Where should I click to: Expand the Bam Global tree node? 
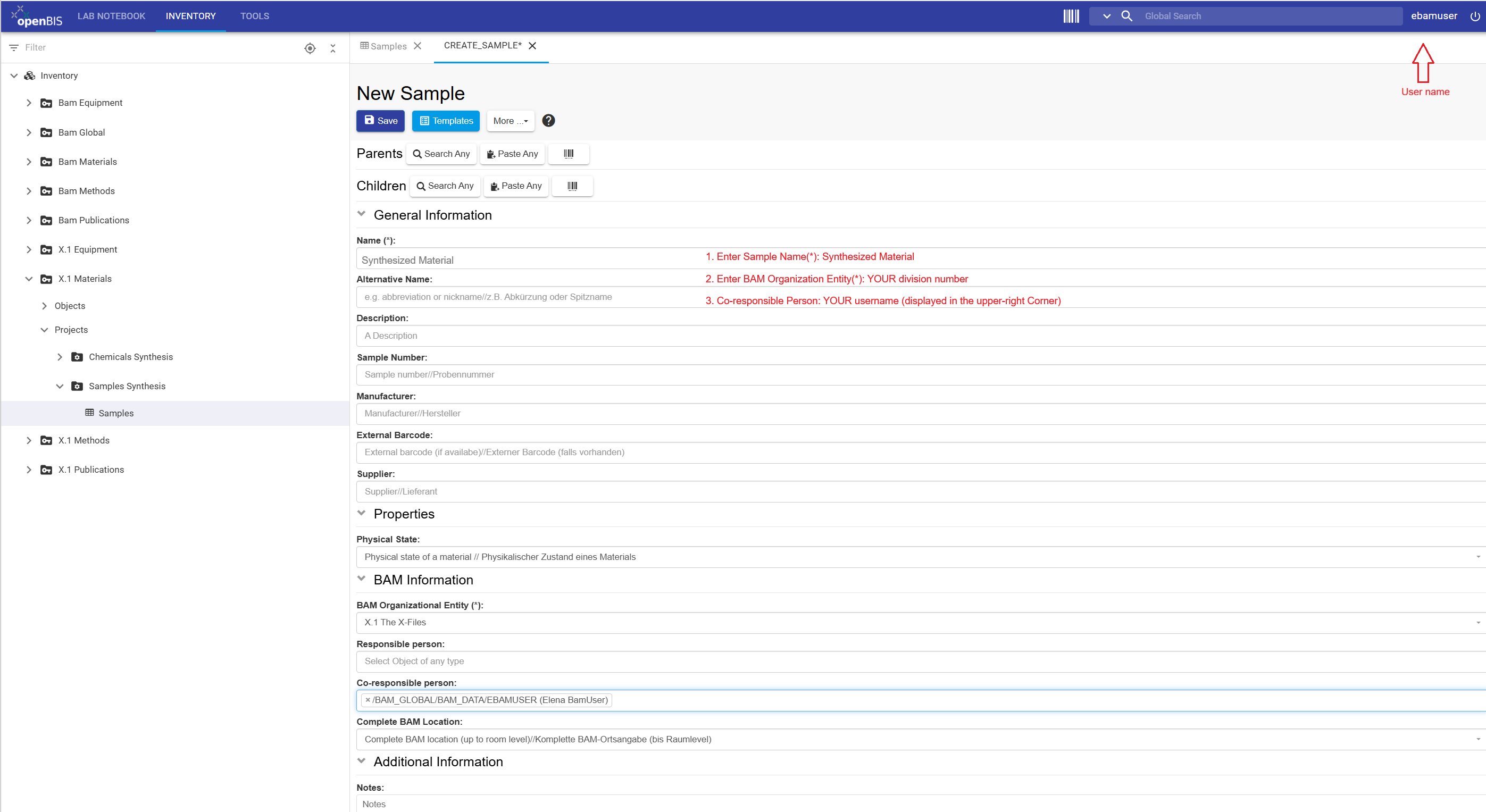[29, 132]
